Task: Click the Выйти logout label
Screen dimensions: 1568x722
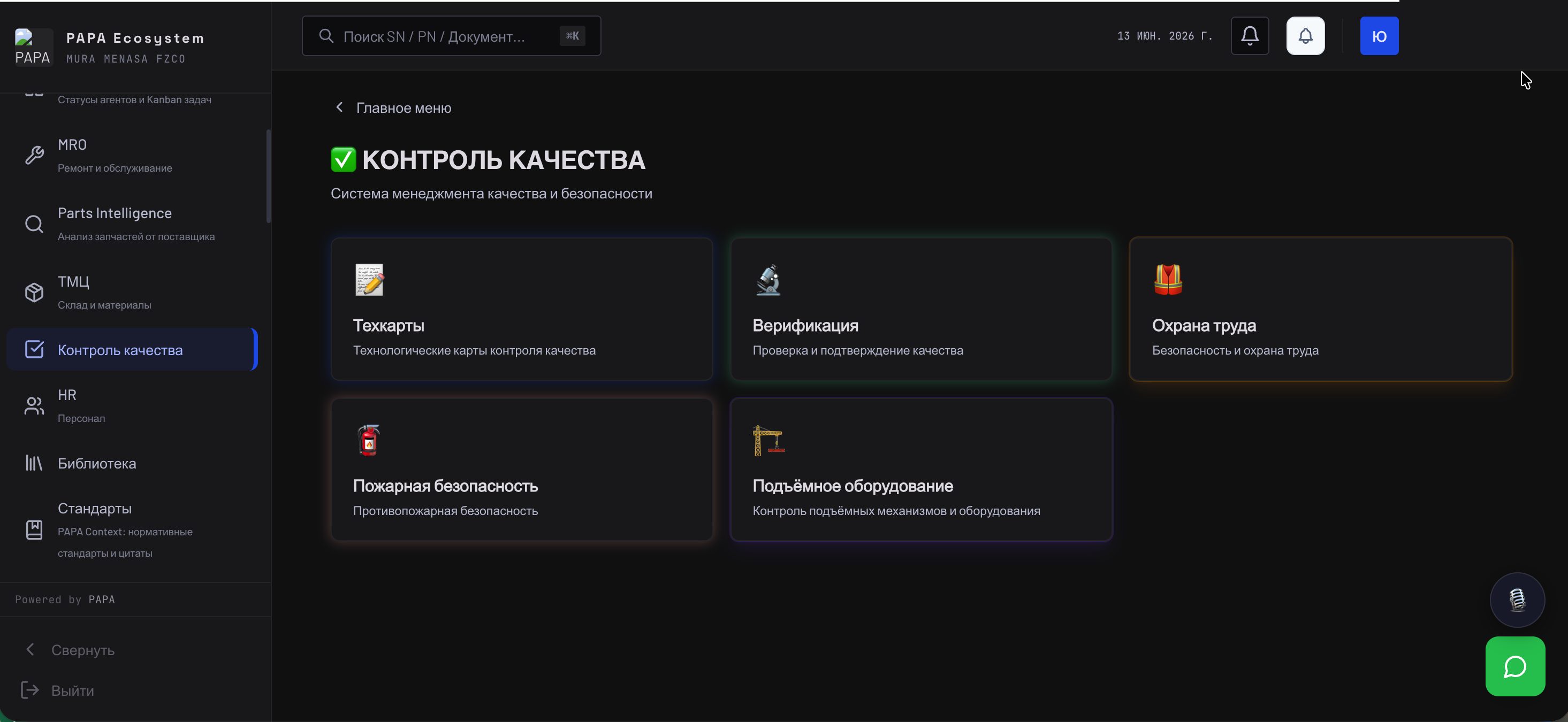Action: tap(72, 690)
